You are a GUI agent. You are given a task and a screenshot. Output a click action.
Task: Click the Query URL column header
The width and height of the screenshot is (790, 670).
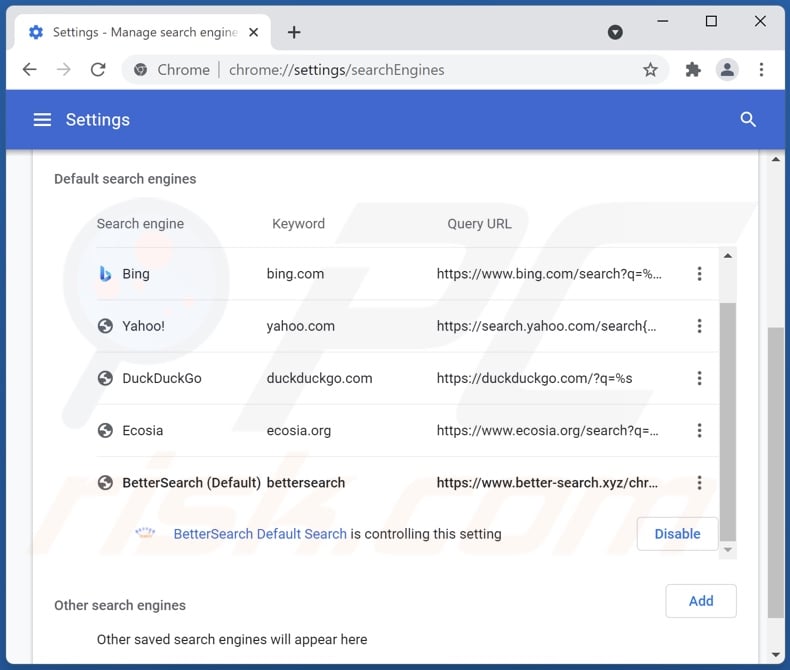point(479,224)
